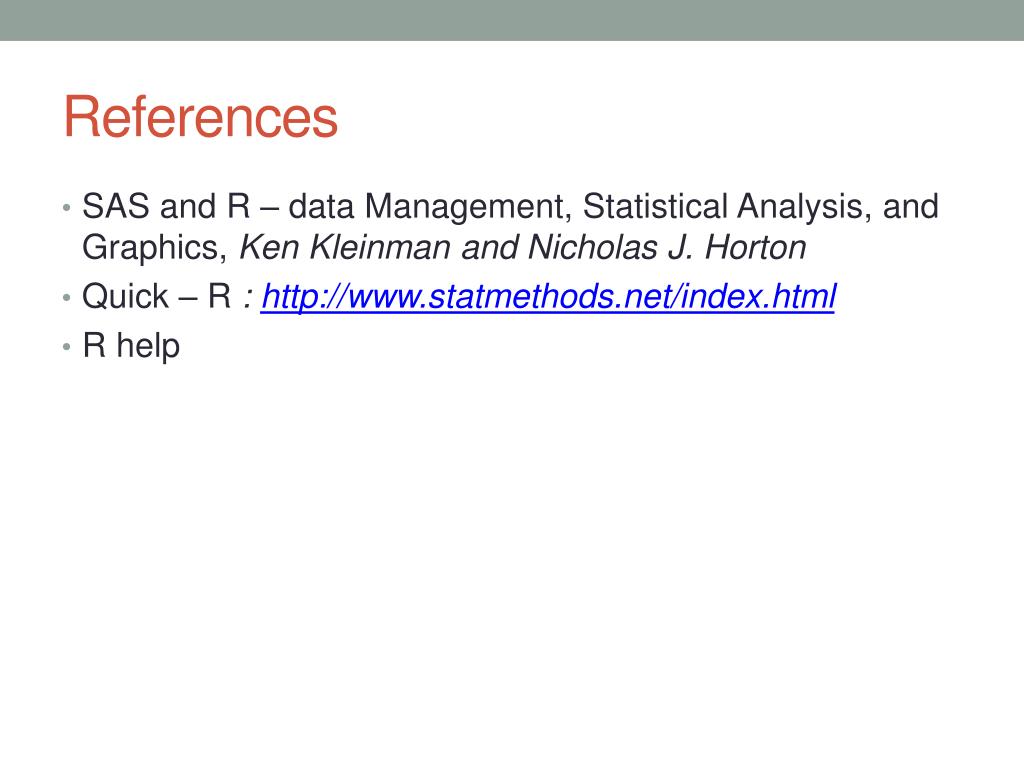This screenshot has height=768, width=1024.
Task: Open the statmethods.net index.html hyperlink
Action: click(548, 296)
